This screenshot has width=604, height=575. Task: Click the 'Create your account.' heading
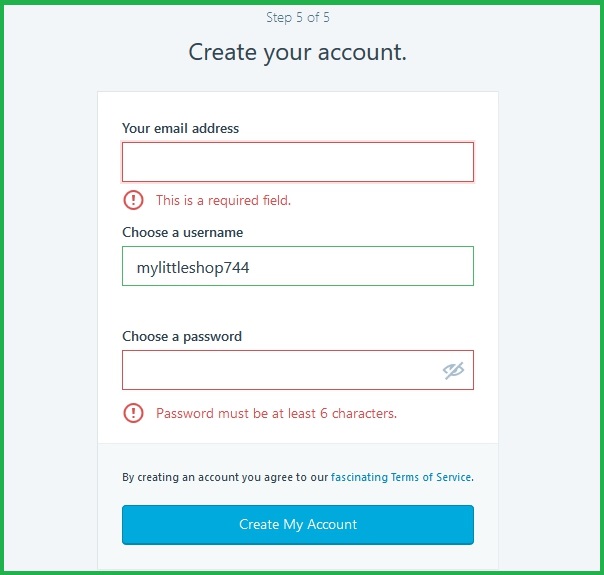pos(297,52)
